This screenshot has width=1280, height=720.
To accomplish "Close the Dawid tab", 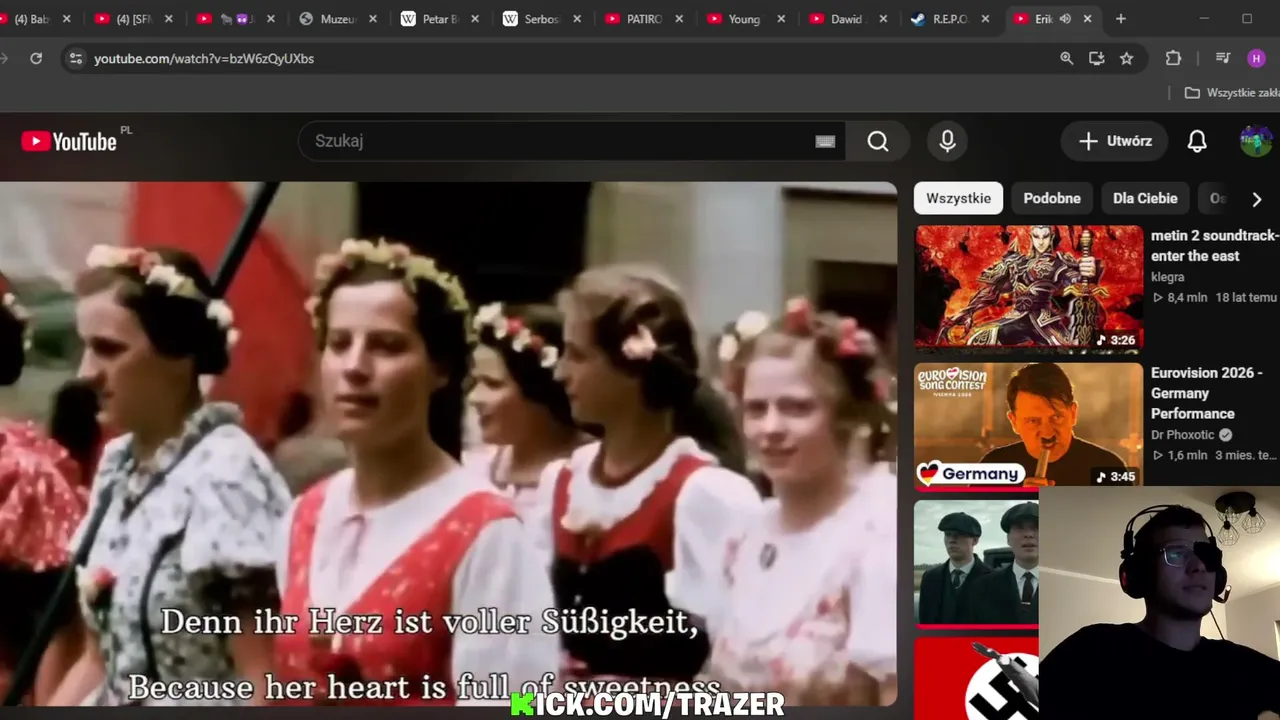I will pos(883,19).
